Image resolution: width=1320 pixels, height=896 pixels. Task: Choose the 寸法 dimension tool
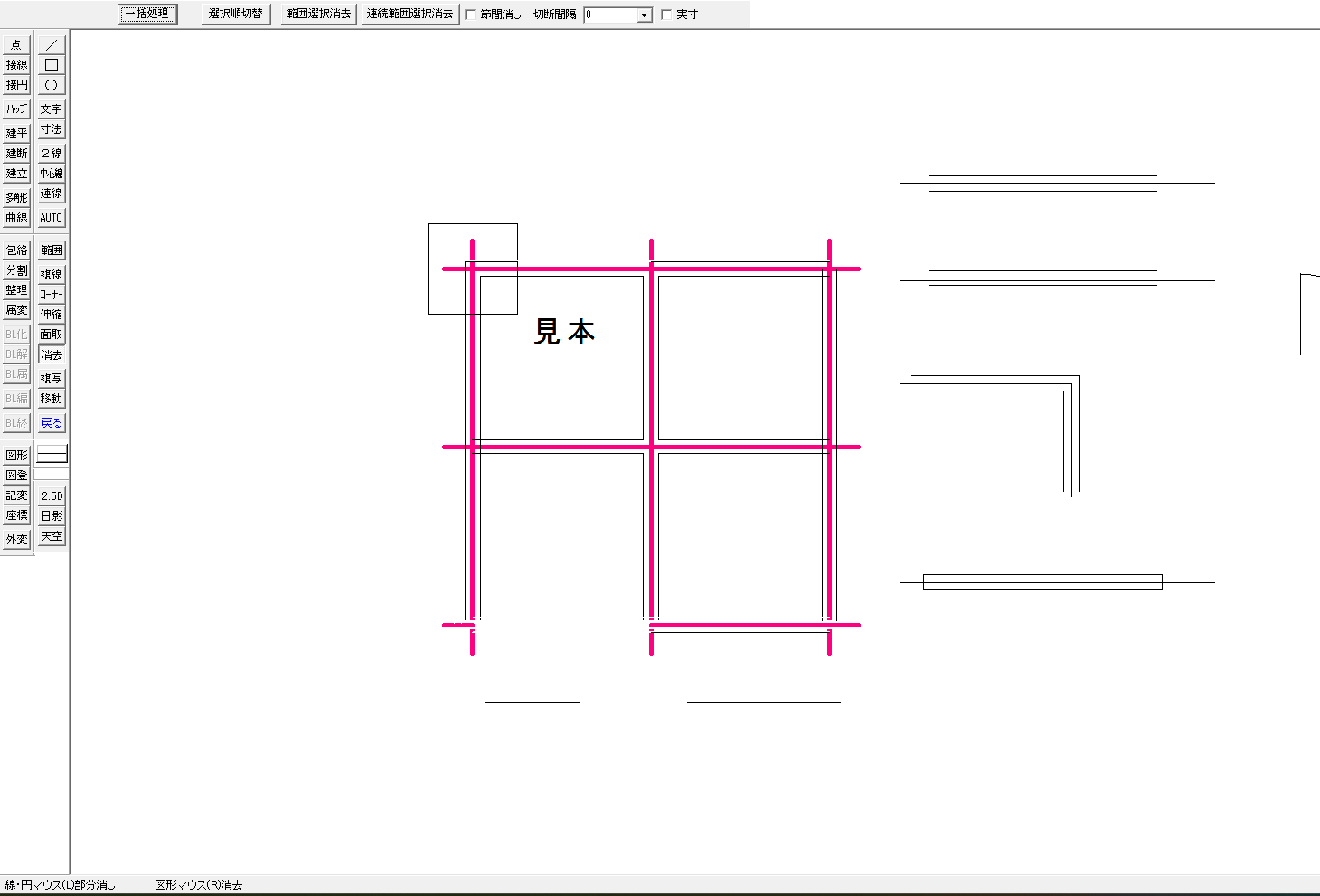pyautogui.click(x=52, y=129)
